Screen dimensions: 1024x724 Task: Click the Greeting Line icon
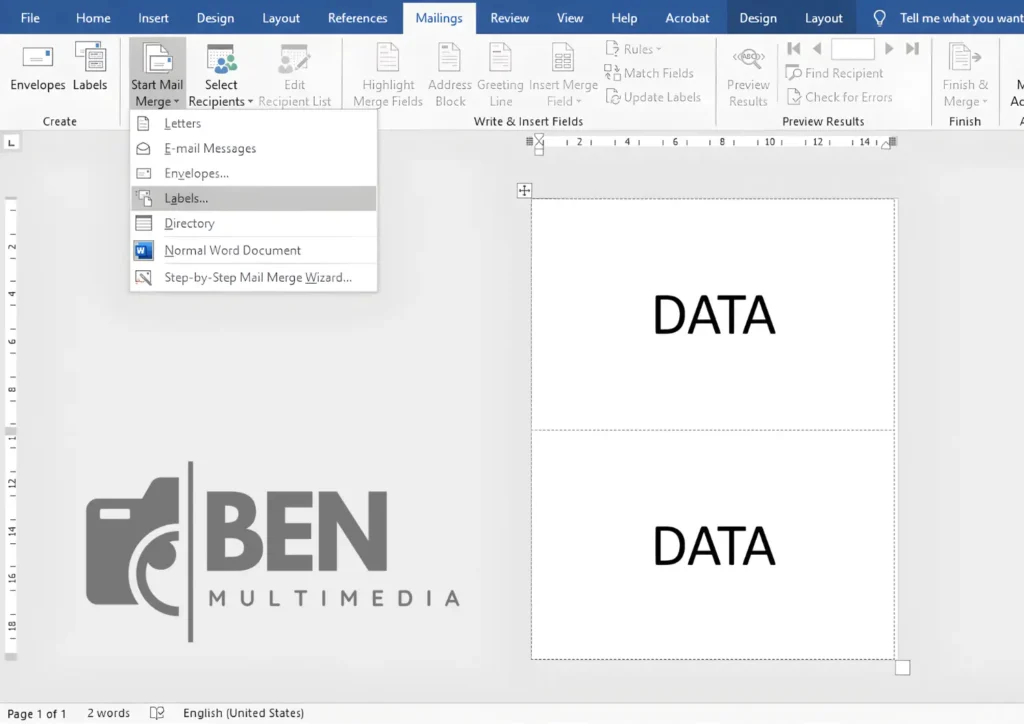(500, 60)
